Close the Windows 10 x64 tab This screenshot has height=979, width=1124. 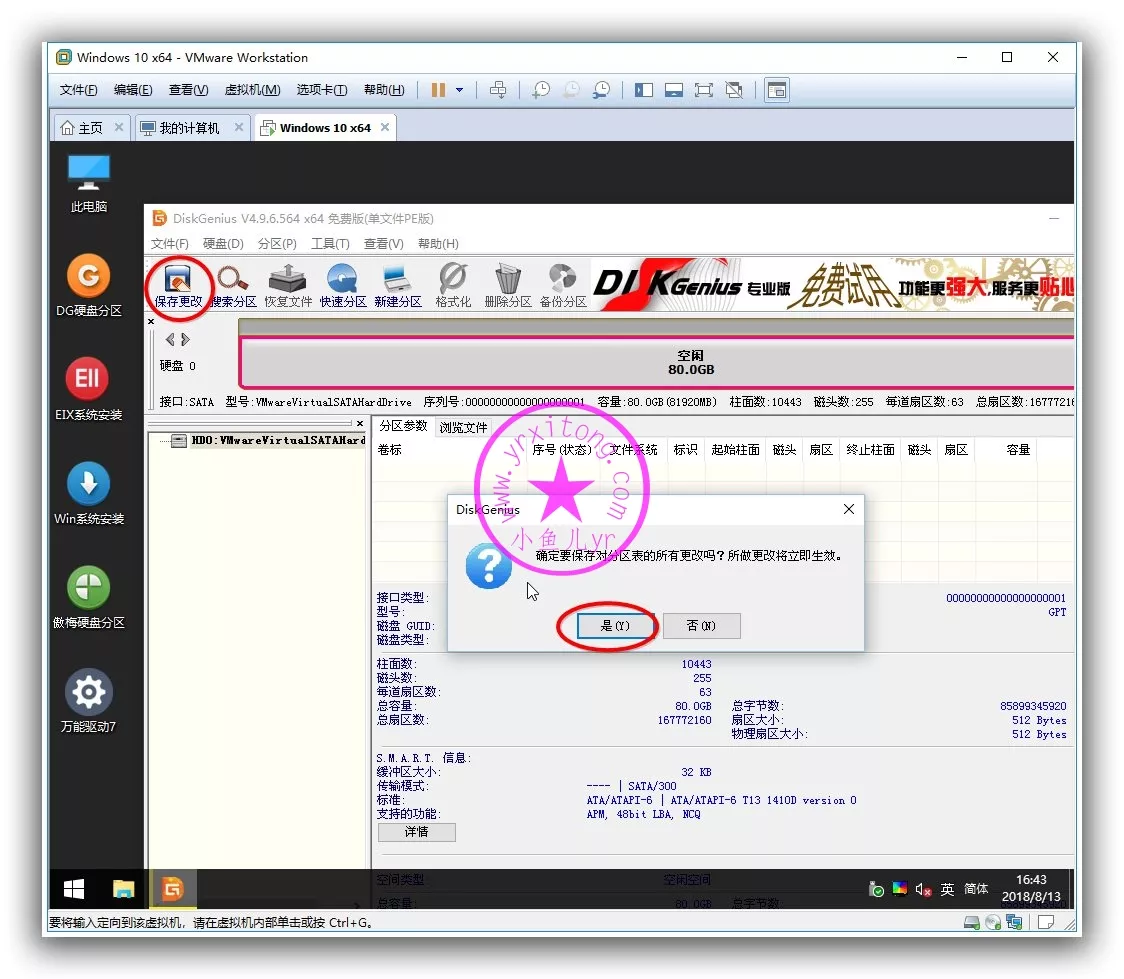pyautogui.click(x=385, y=127)
